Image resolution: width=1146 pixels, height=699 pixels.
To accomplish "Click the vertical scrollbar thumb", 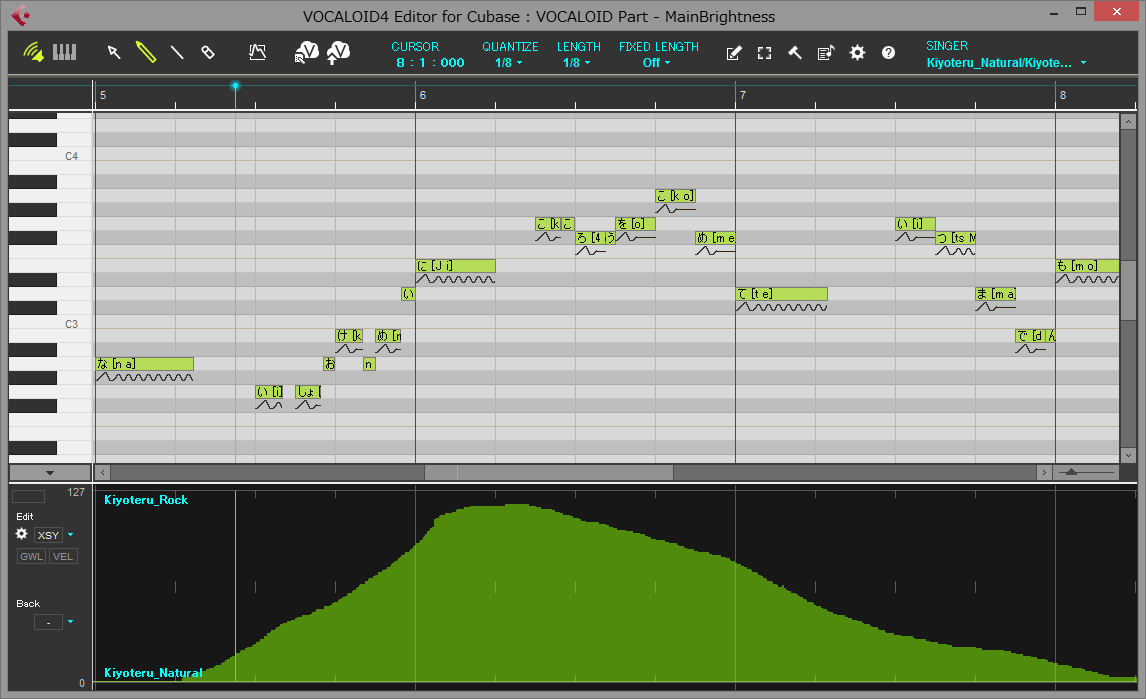I will point(1128,290).
